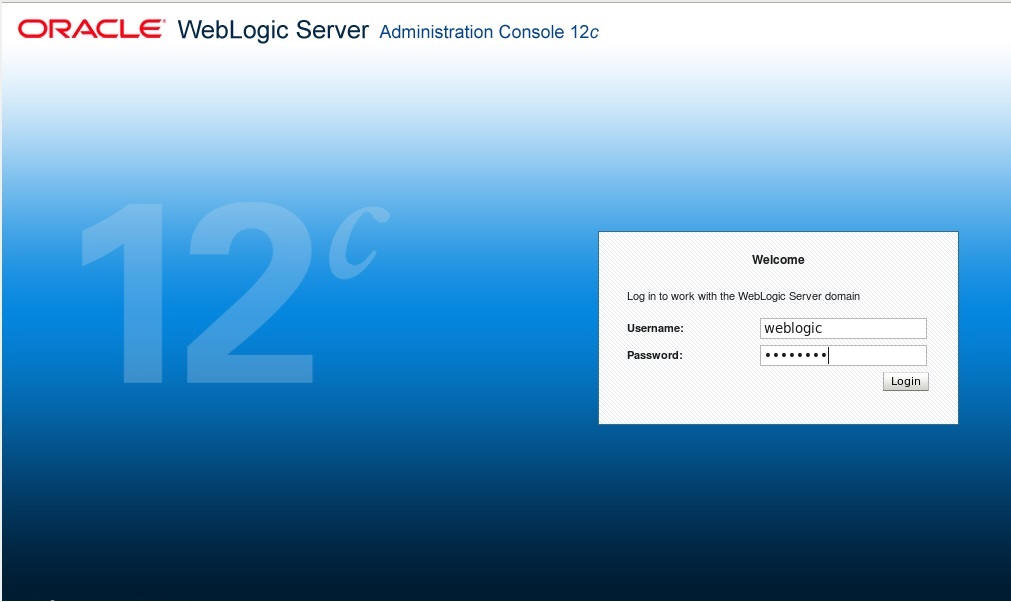Focus the Password input field
This screenshot has width=1011, height=602.
843,355
